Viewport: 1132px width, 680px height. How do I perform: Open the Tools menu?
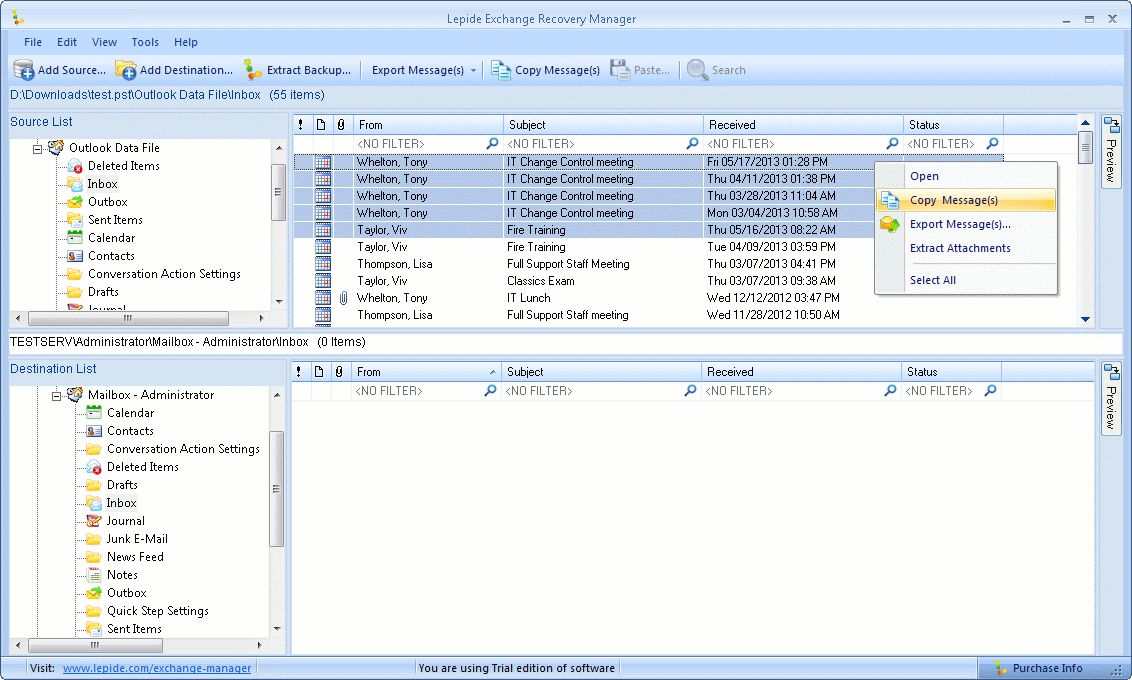145,42
